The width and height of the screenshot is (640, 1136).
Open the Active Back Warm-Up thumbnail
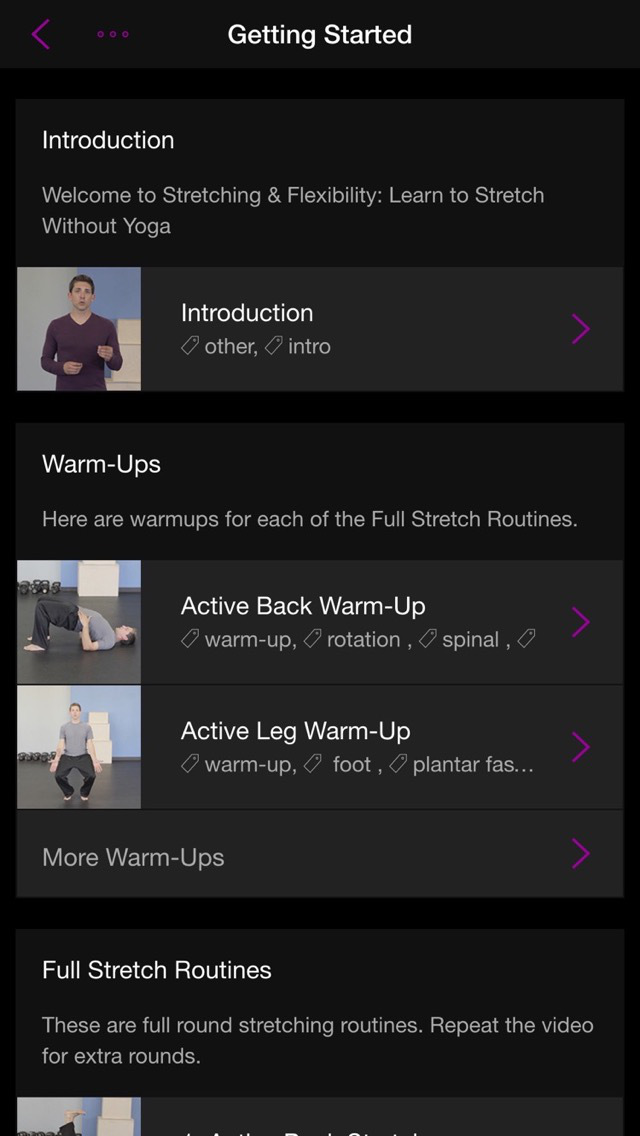coord(79,622)
